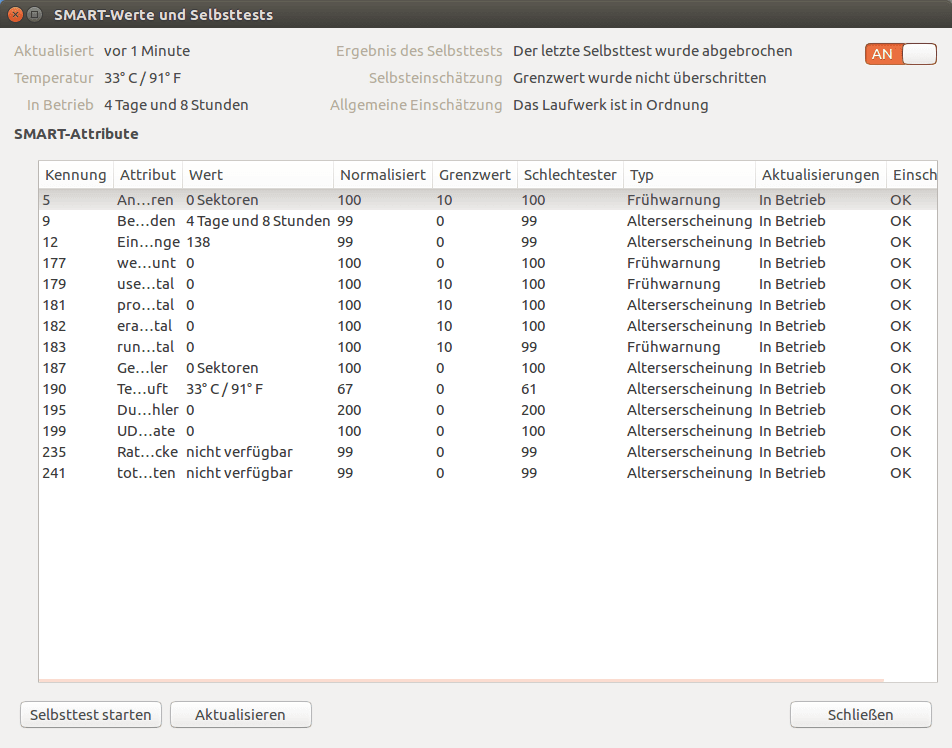Sort table by the truncated Einsch… column header
952x748 pixels.
912,175
